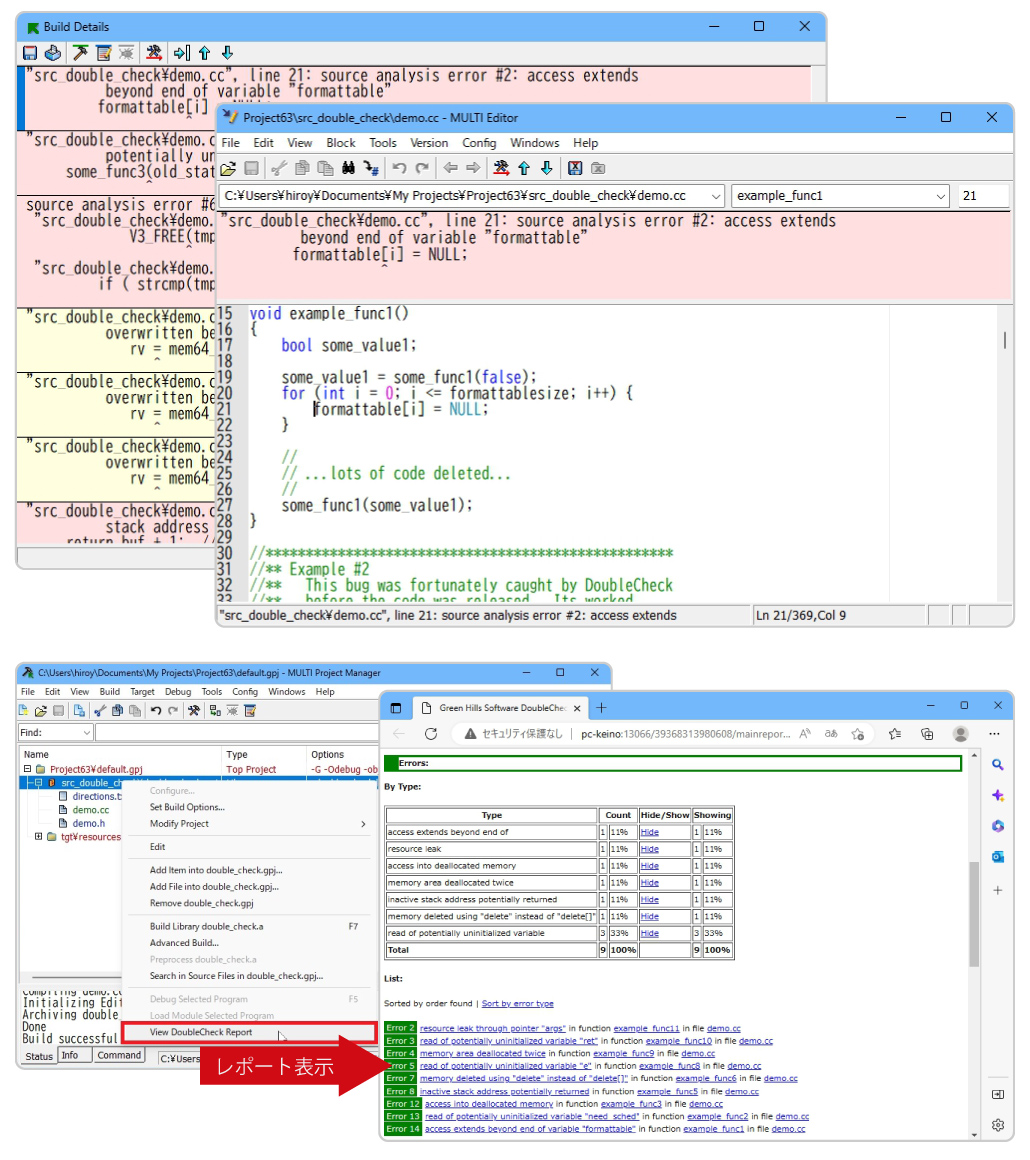Click the browser profile avatar icon
Viewport: 1030px width, 1160px height.
click(x=960, y=734)
